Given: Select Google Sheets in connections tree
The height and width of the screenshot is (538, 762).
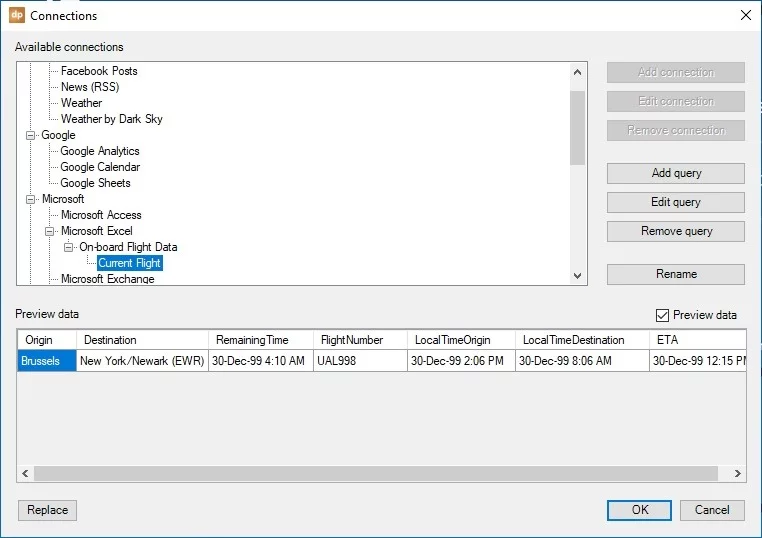Looking at the screenshot, I should tap(95, 183).
